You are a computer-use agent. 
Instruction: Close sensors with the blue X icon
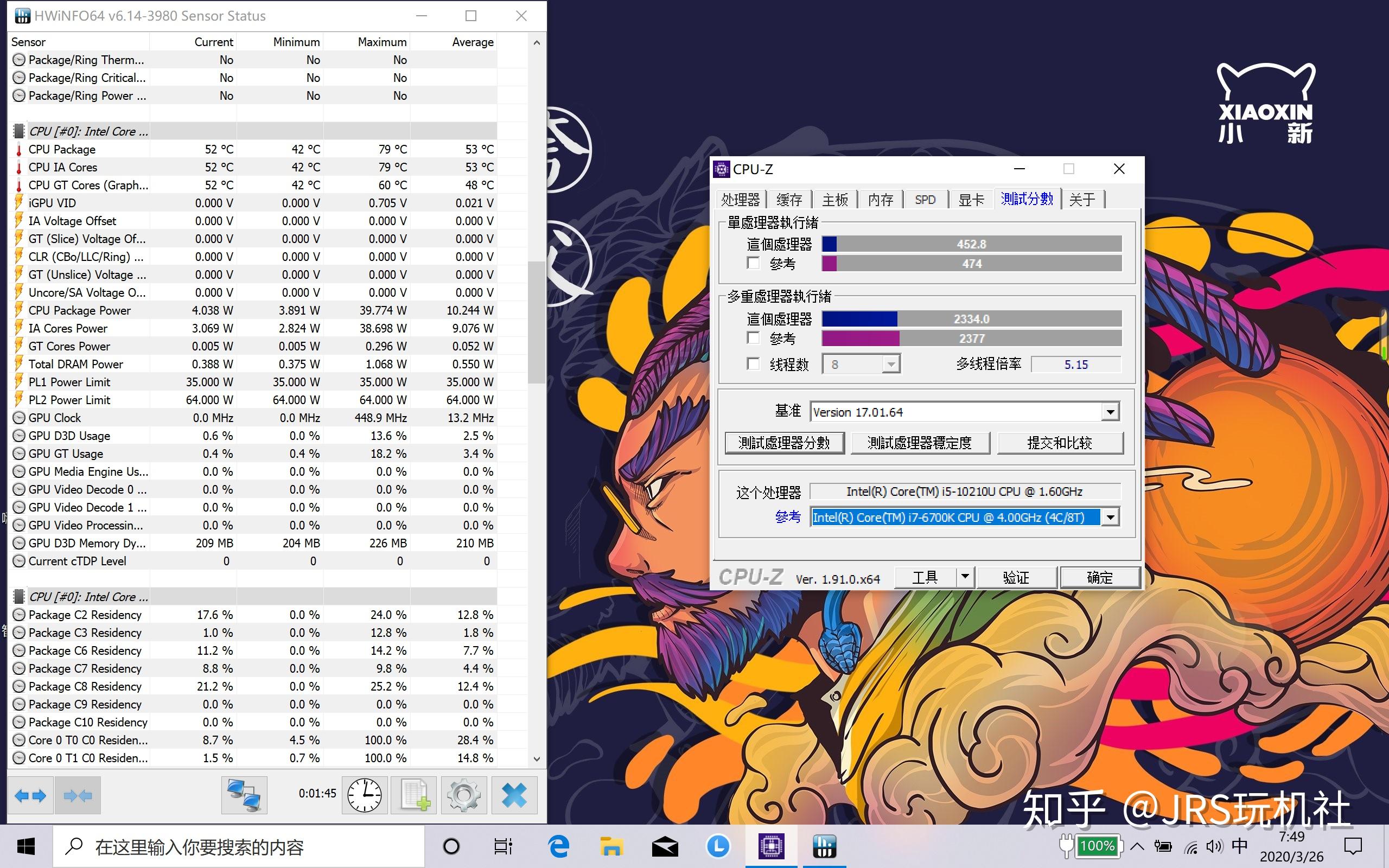(514, 796)
